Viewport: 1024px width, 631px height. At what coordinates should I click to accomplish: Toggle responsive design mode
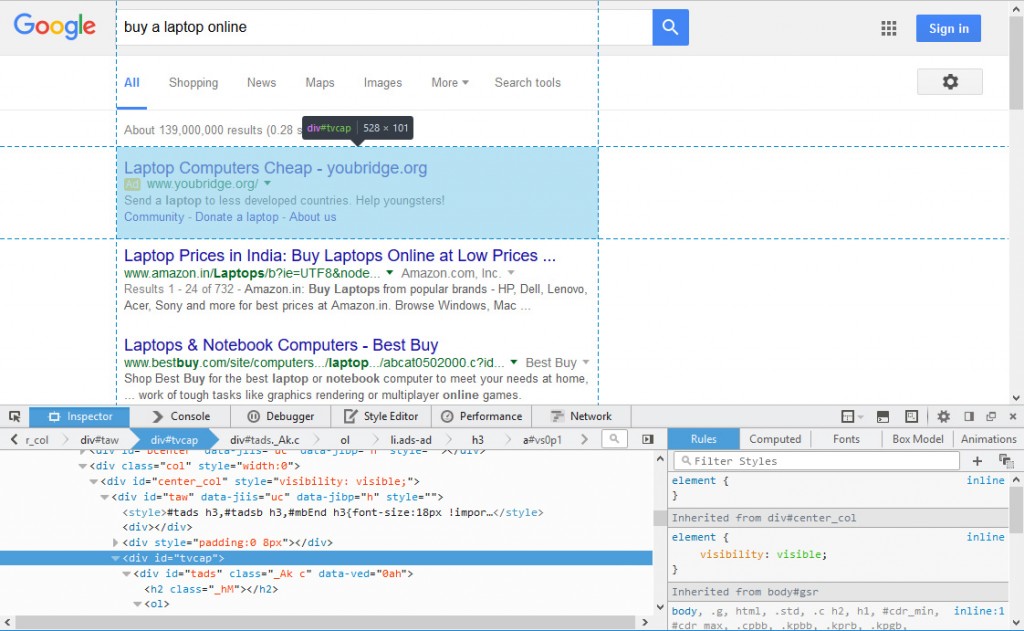911,416
